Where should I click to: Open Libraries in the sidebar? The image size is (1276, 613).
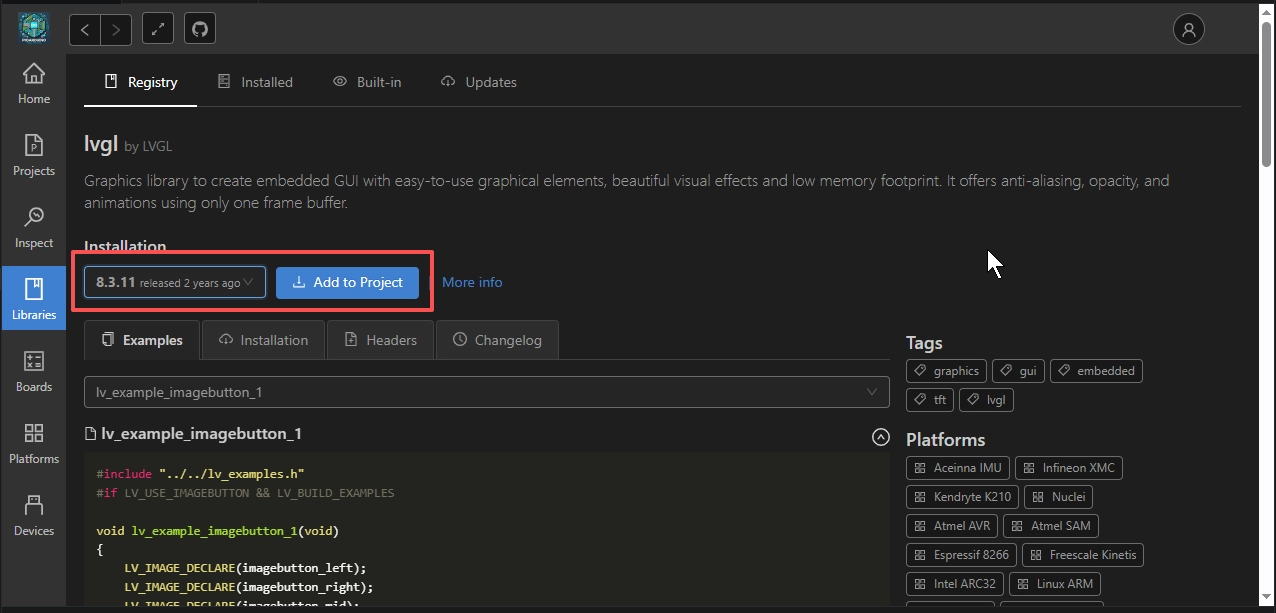(33, 299)
